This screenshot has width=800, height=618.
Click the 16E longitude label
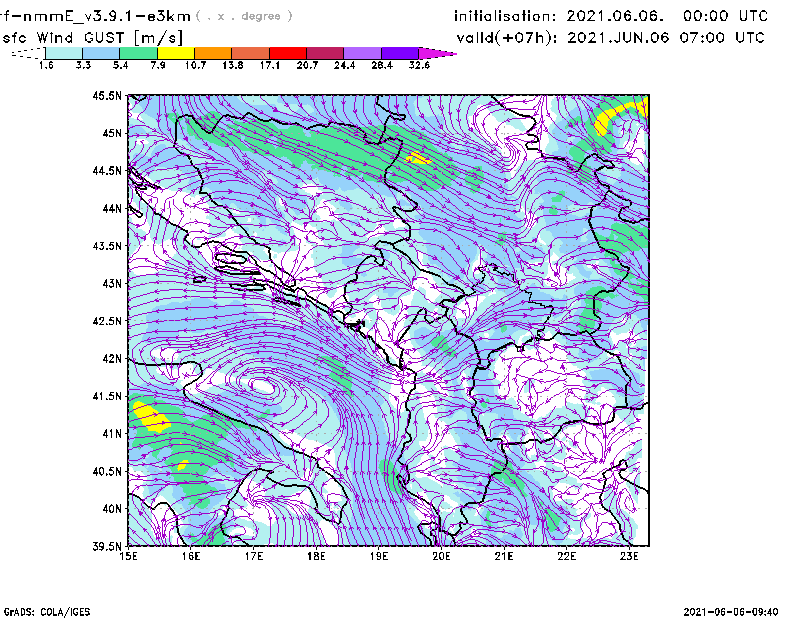pyautogui.click(x=191, y=556)
